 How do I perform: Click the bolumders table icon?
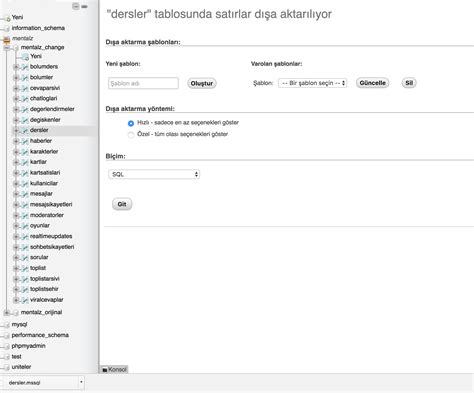pos(25,67)
